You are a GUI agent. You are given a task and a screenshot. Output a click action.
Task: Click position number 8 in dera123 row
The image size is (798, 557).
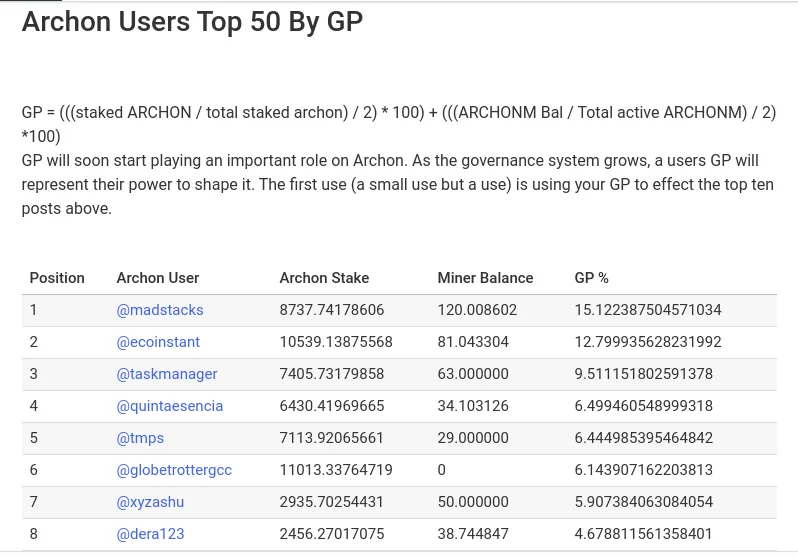point(34,534)
